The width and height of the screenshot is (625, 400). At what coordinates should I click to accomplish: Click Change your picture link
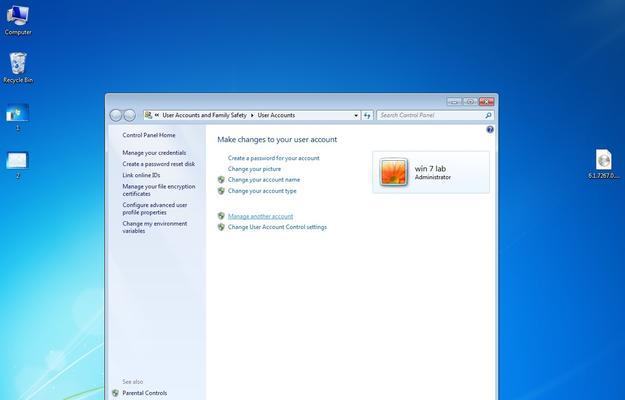[x=254, y=169]
